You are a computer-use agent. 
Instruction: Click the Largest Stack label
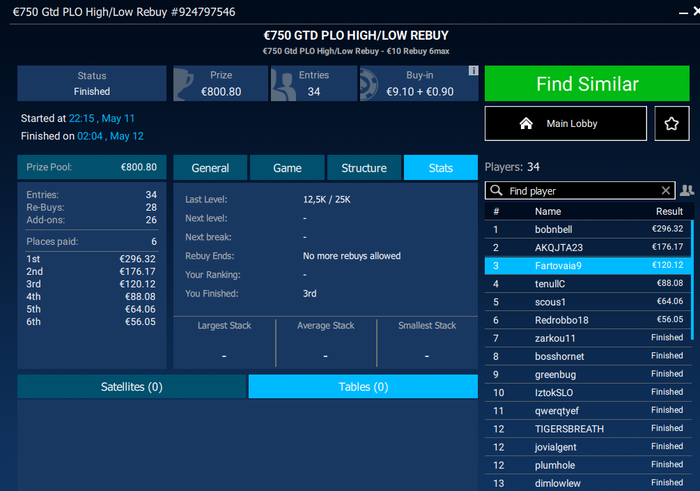pyautogui.click(x=224, y=325)
